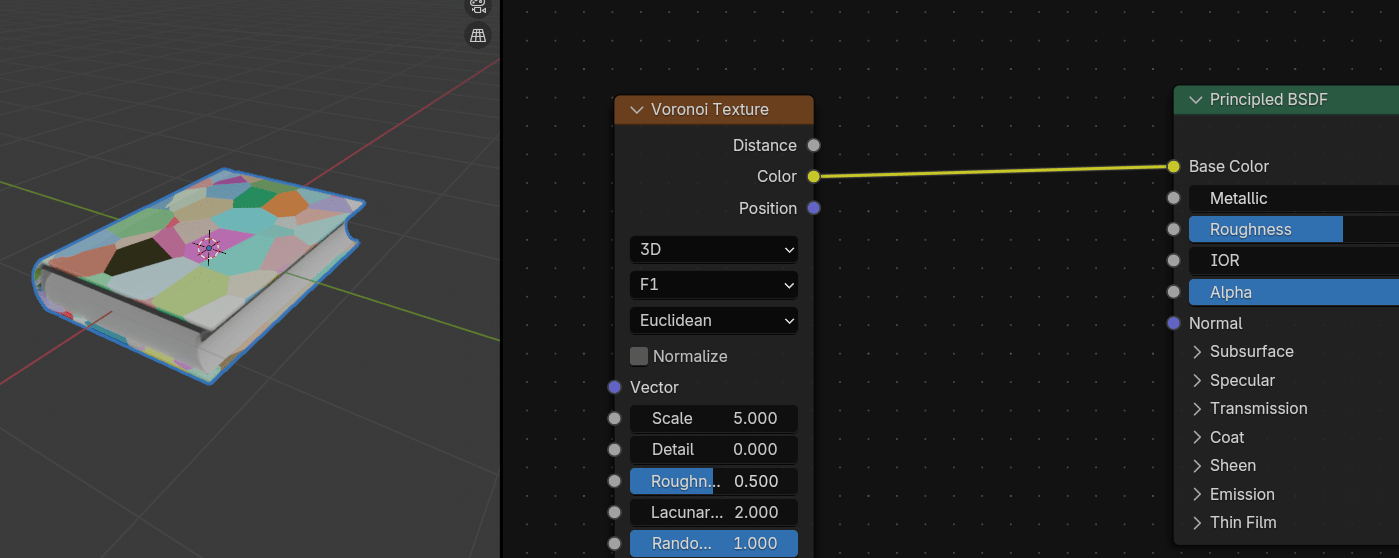Collapse the Principled BSDF node
The width and height of the screenshot is (1399, 558).
click(1195, 100)
